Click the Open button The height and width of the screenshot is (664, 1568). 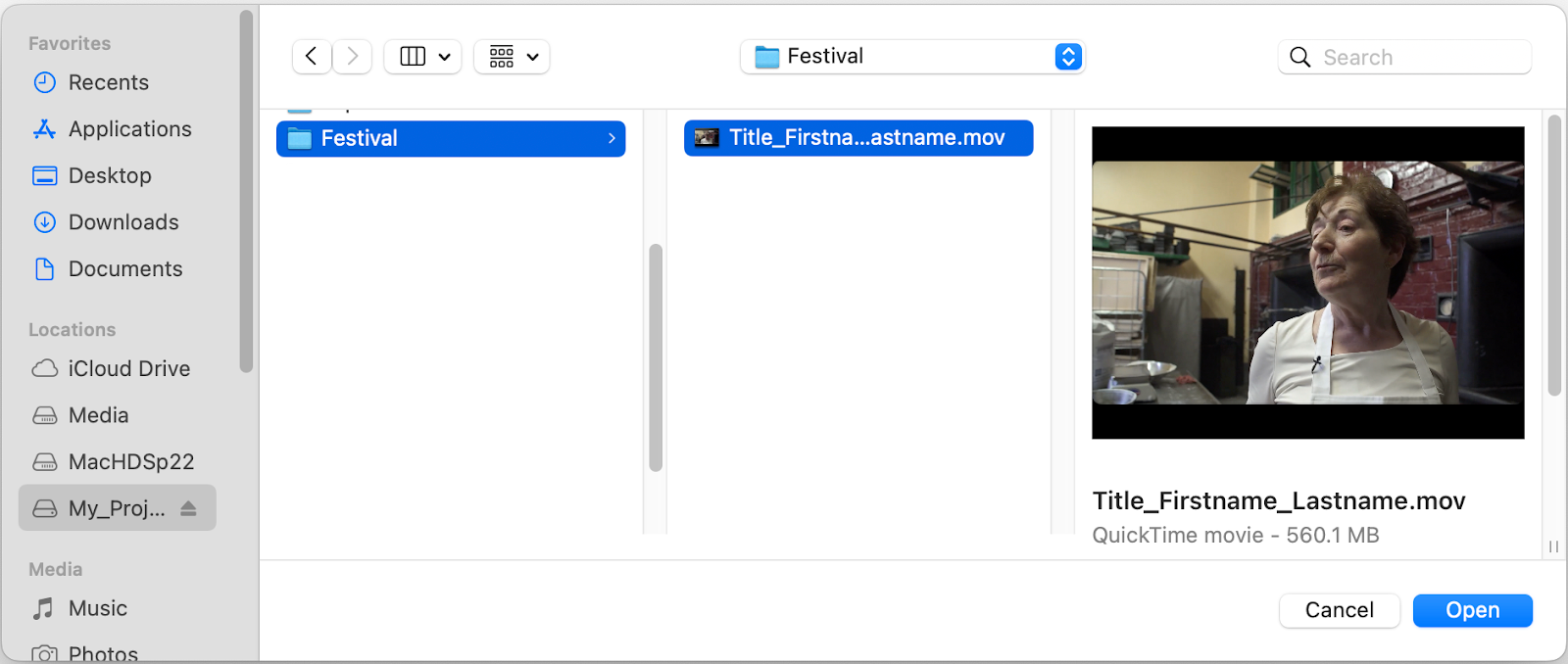pyautogui.click(x=1473, y=610)
